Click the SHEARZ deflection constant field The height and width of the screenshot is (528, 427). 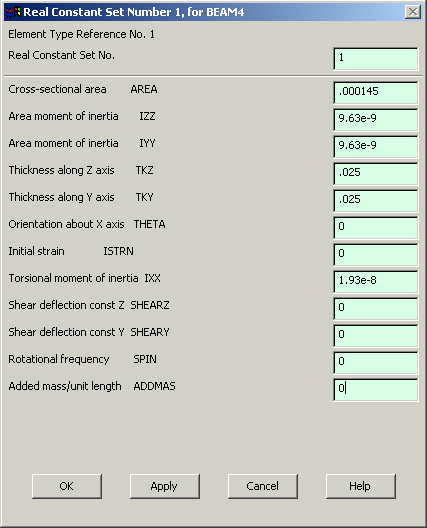pos(375,308)
